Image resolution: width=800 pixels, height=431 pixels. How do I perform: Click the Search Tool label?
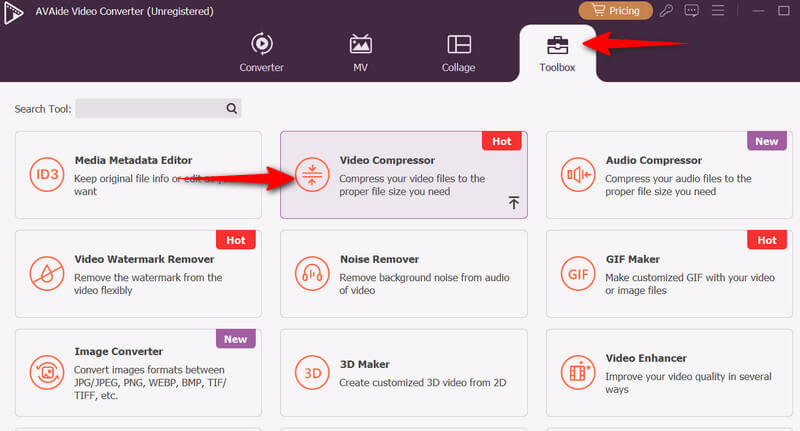[x=43, y=109]
